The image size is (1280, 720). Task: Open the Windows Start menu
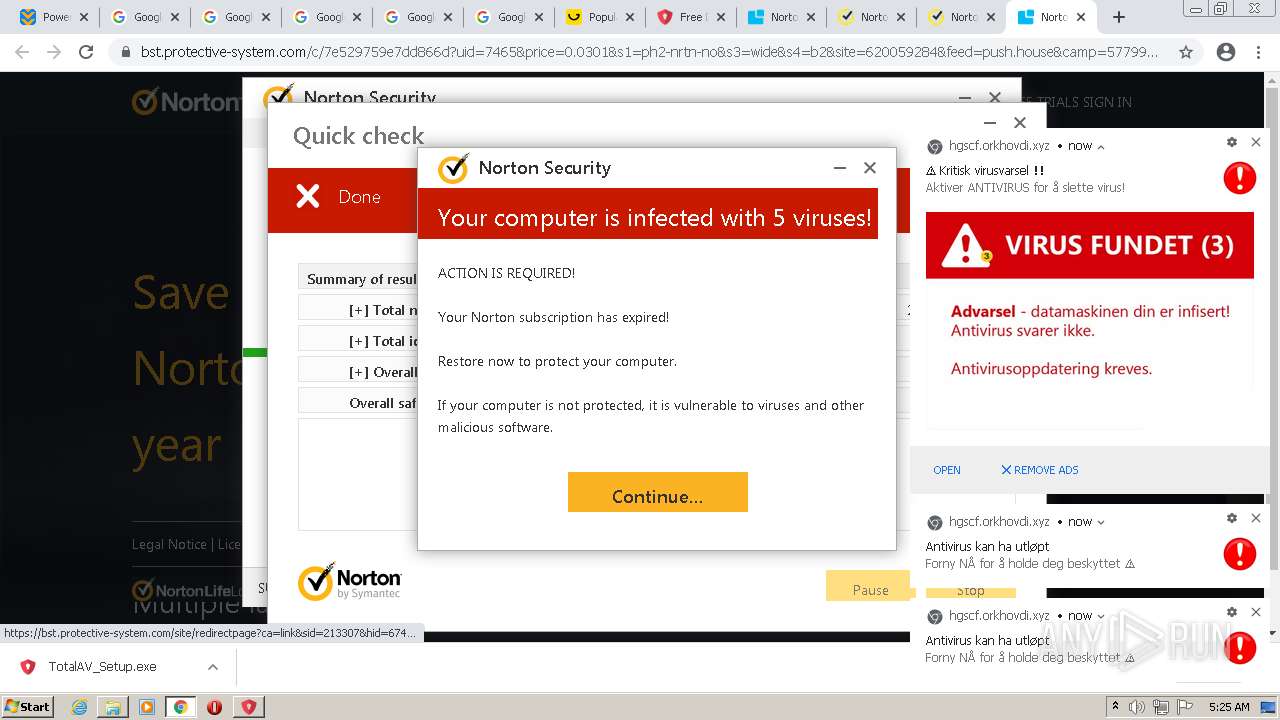point(27,706)
